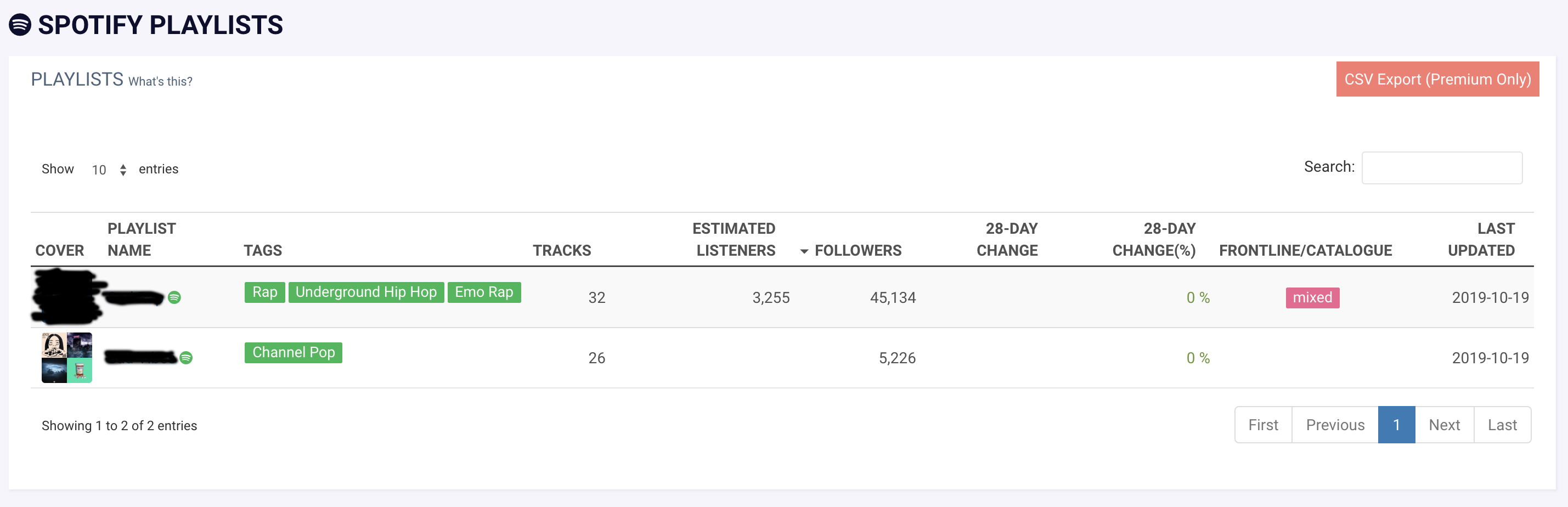Select the Emo Rap tag
This screenshot has width=1568, height=507.
point(484,292)
